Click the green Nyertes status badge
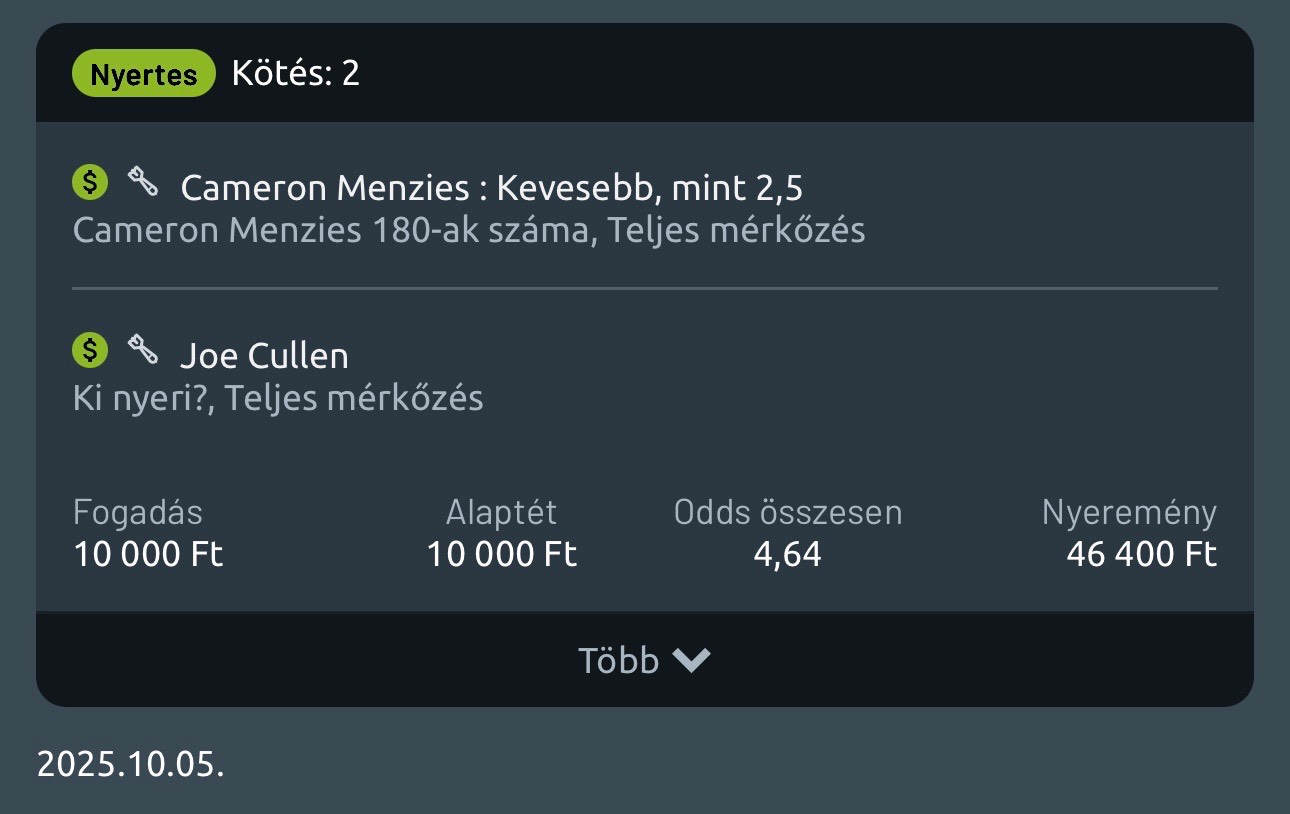This screenshot has width=1290, height=814. click(144, 74)
